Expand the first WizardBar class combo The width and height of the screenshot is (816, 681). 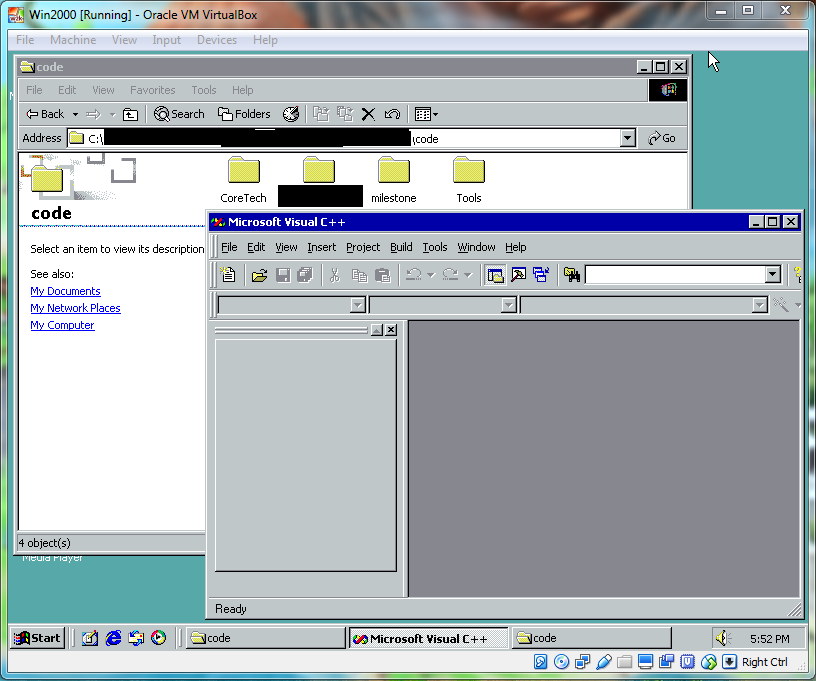click(x=358, y=305)
